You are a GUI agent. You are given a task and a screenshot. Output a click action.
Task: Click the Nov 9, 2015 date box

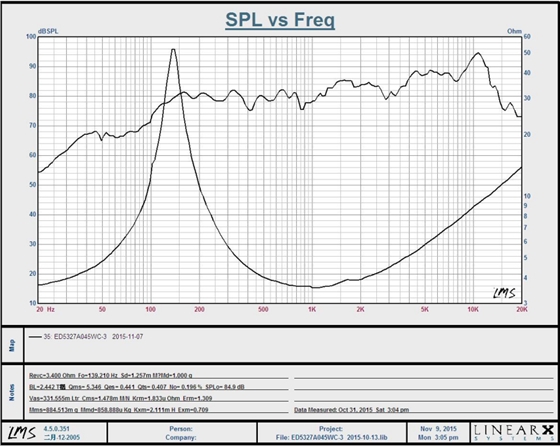[438, 433]
